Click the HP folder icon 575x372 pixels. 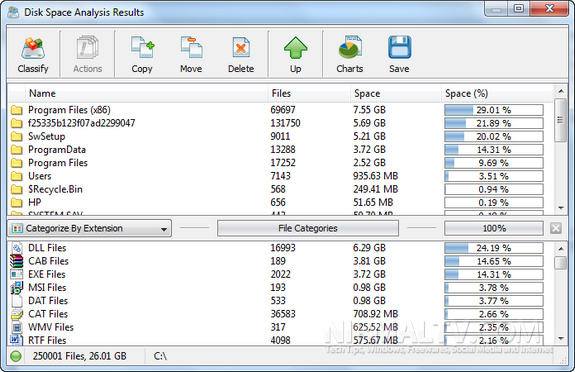[16, 202]
